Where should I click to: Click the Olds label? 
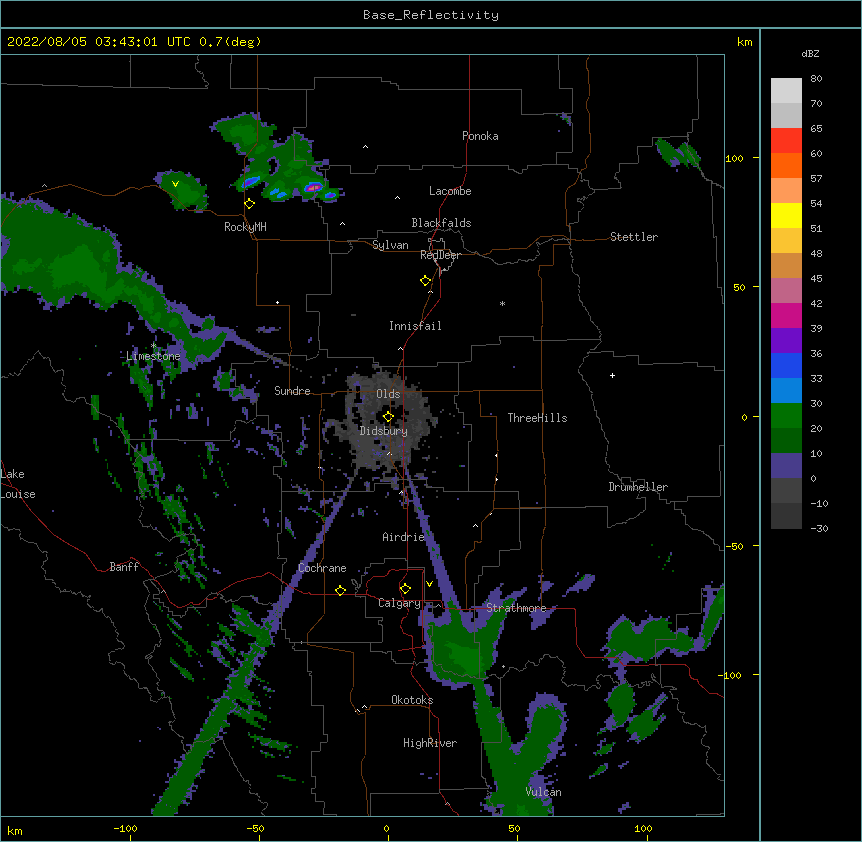[x=388, y=394]
